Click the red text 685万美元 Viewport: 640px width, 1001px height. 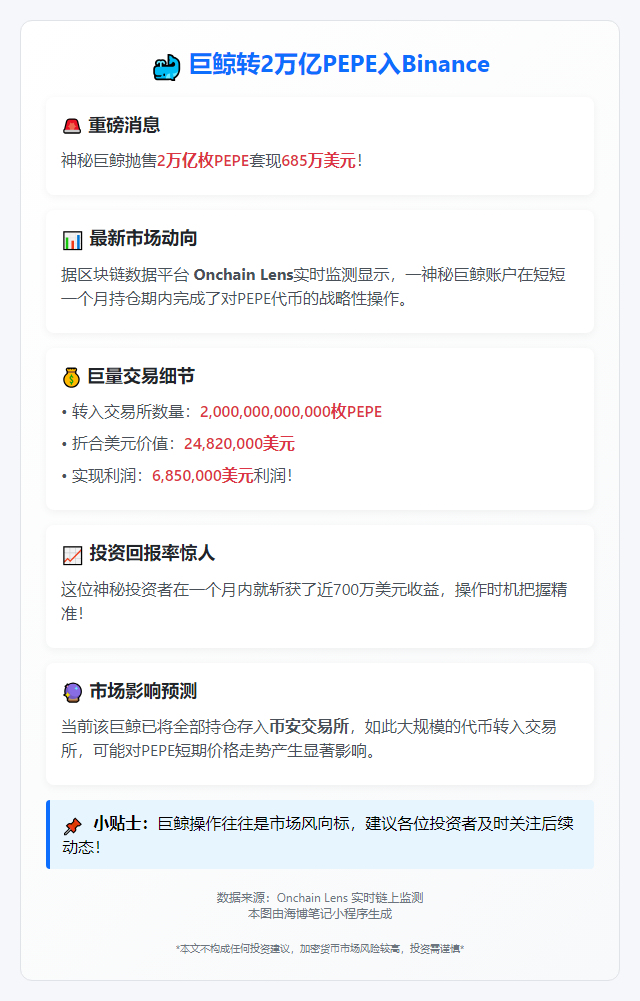point(318,160)
